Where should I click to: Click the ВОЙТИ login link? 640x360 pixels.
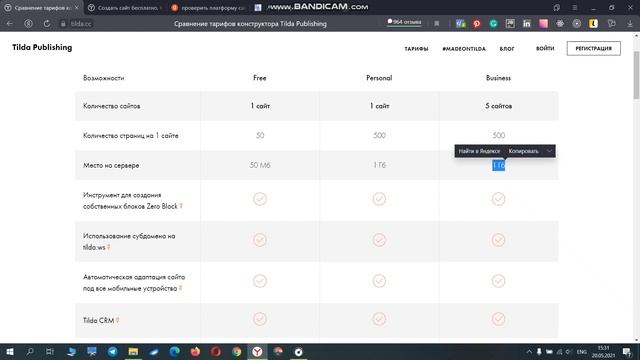(x=545, y=48)
